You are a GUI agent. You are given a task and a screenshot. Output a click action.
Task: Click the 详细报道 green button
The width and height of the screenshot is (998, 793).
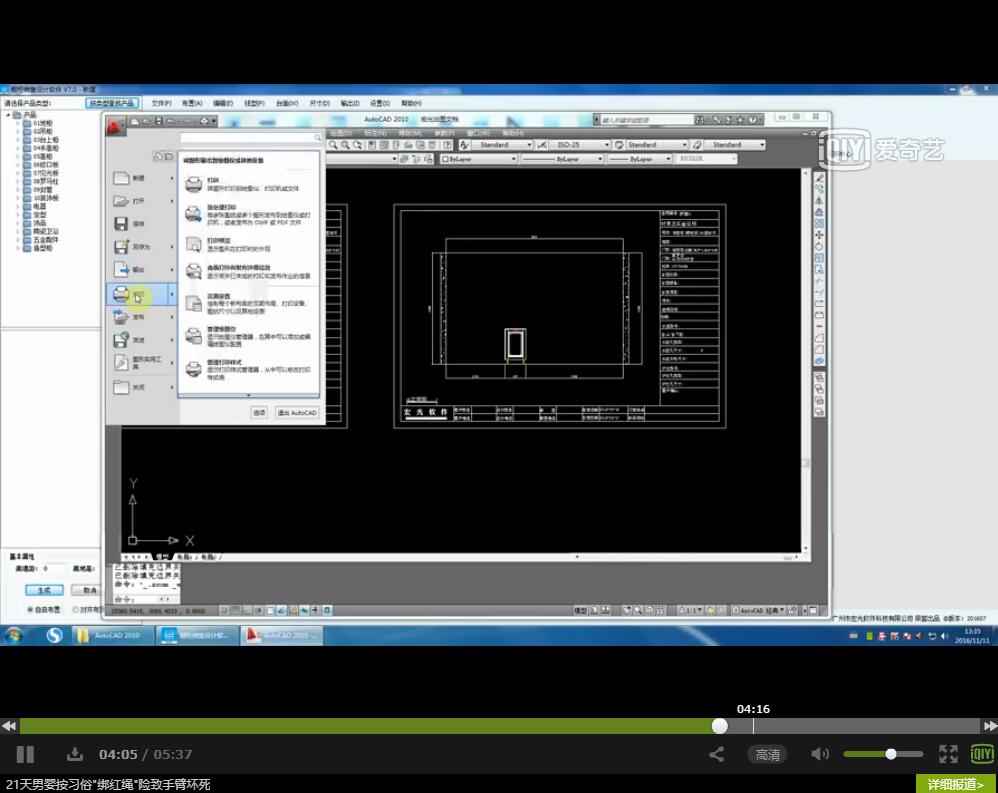(956, 784)
